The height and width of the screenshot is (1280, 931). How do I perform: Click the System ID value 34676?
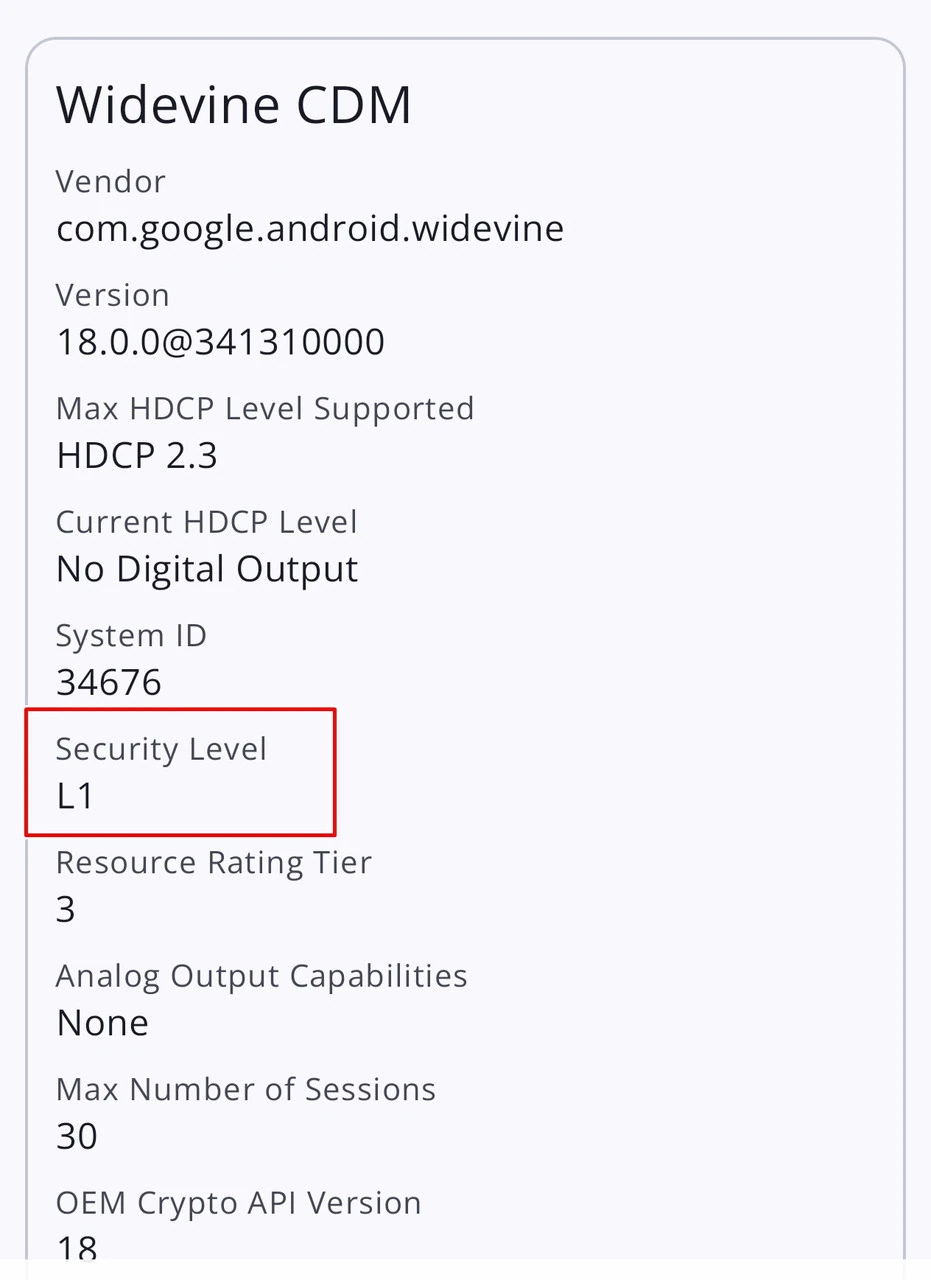(109, 683)
